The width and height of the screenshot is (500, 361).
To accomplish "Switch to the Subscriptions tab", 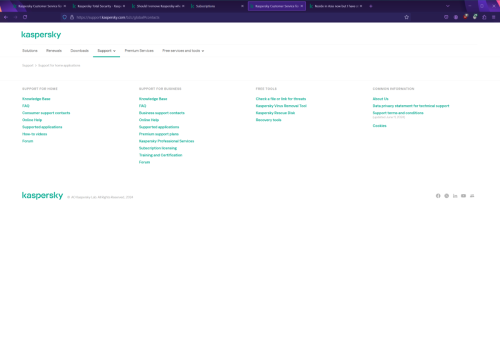I will 217,6.
